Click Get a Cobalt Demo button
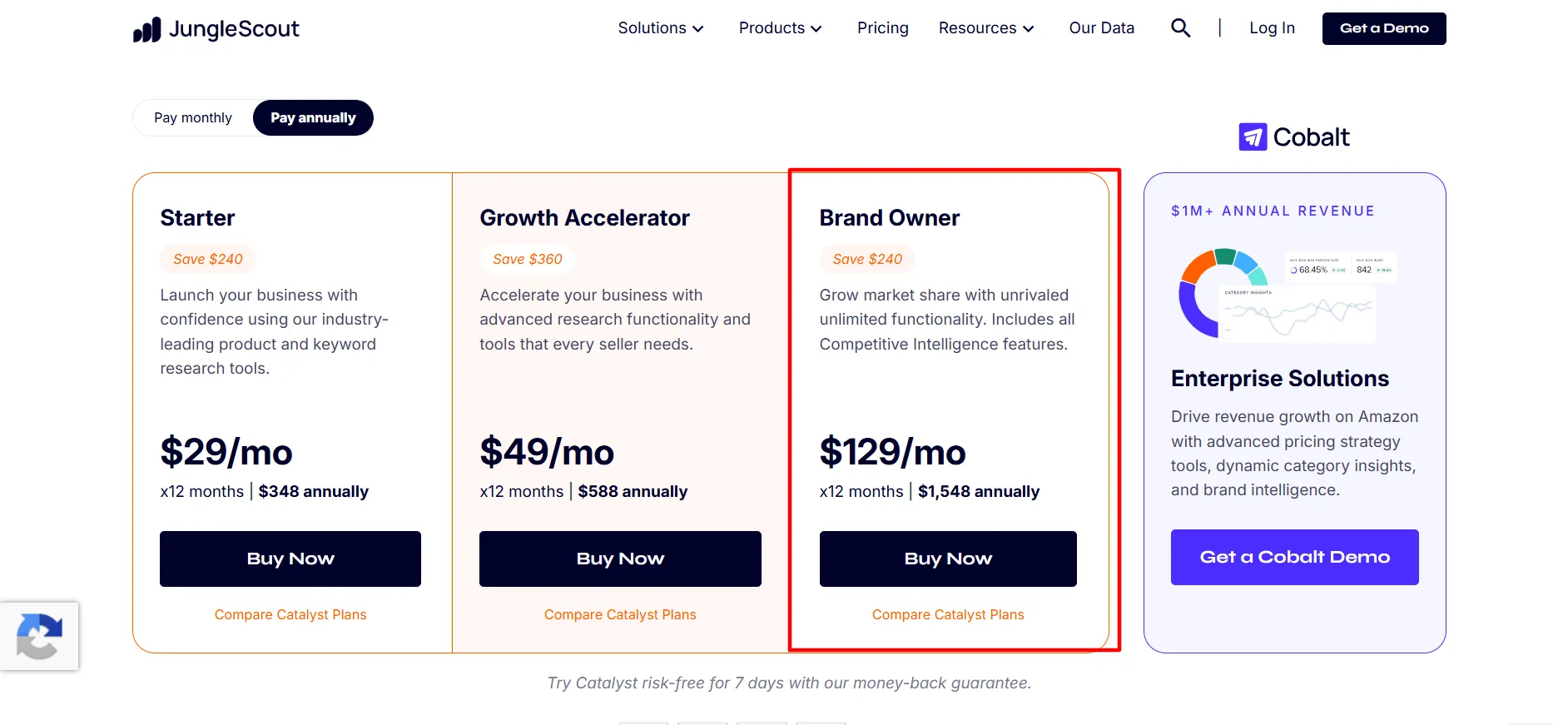The height and width of the screenshot is (725, 1568). pyautogui.click(x=1294, y=557)
